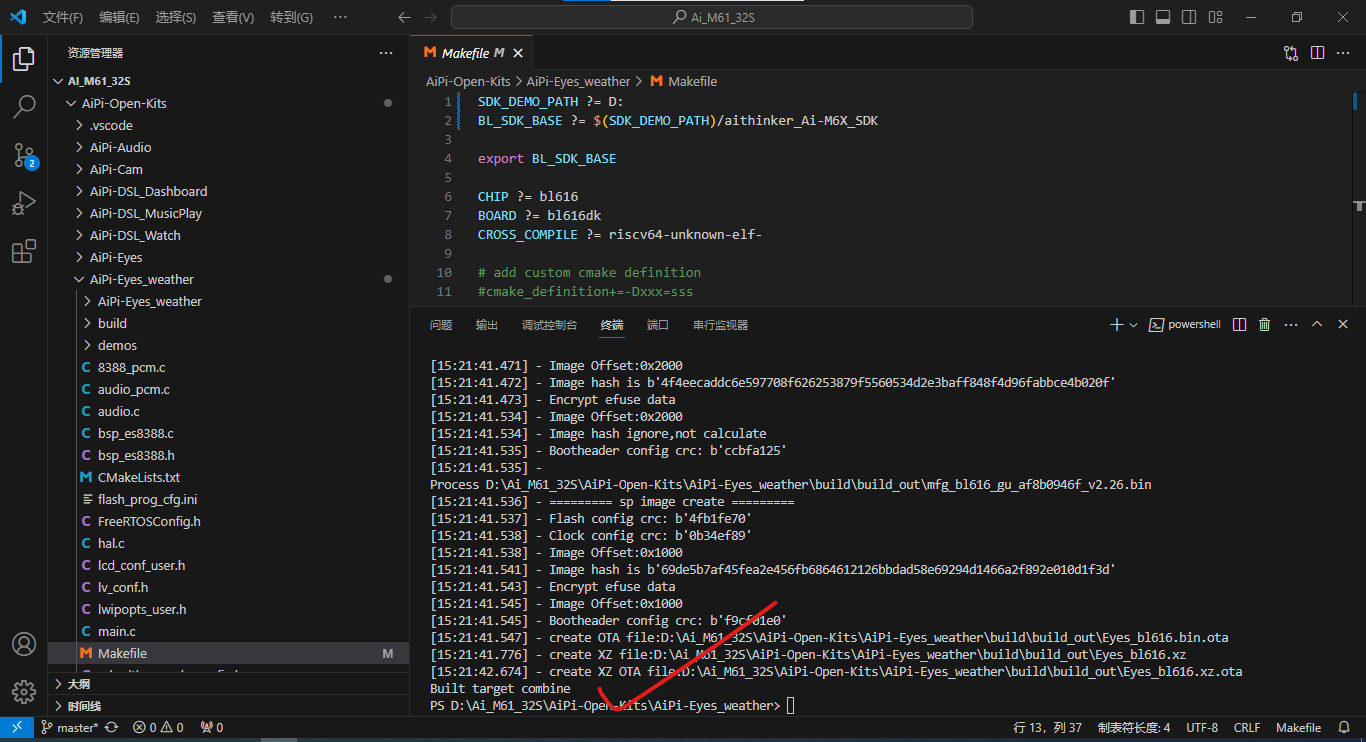Open the Explorer view in activity bar
The image size is (1366, 742).
(x=24, y=59)
